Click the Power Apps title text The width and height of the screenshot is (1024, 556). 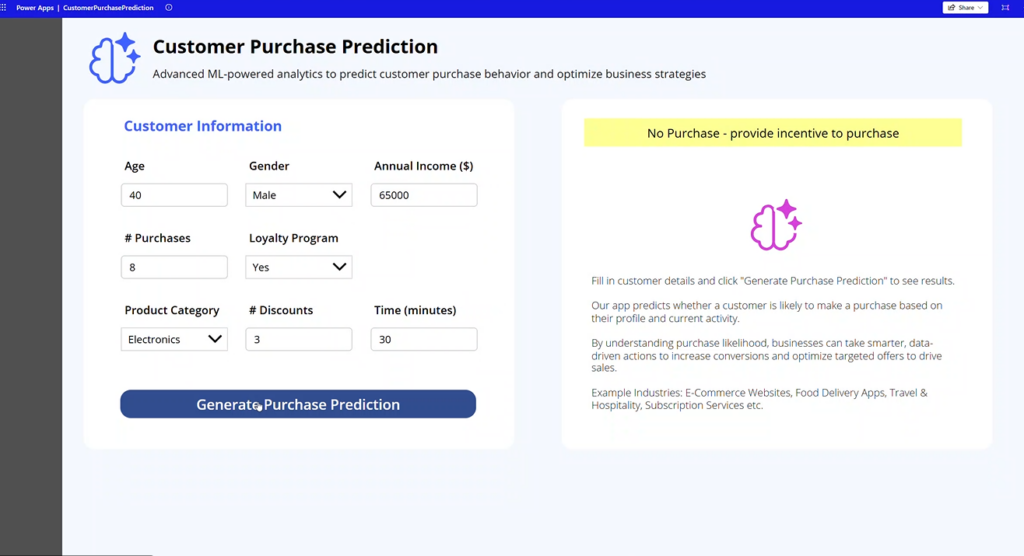(34, 8)
